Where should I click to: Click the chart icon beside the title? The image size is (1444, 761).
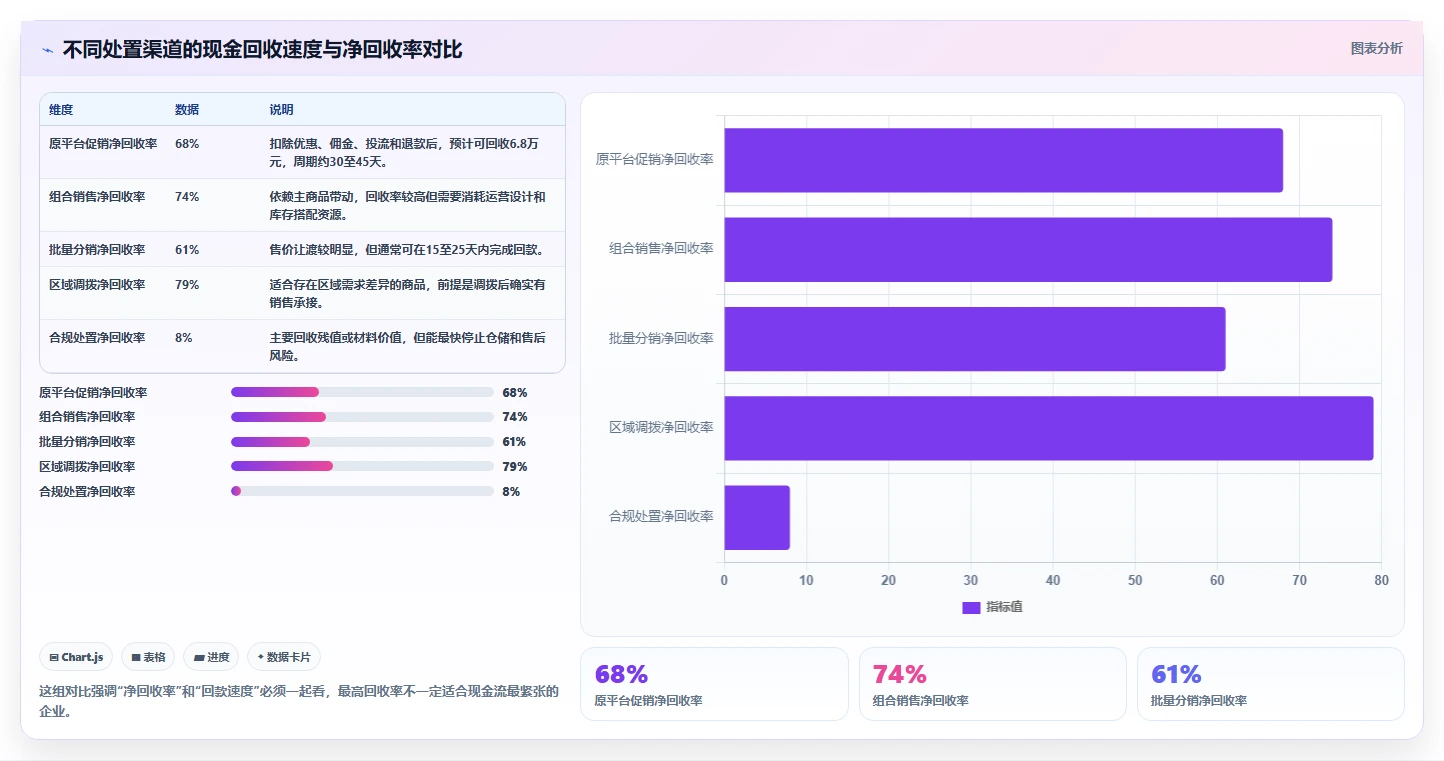47,50
